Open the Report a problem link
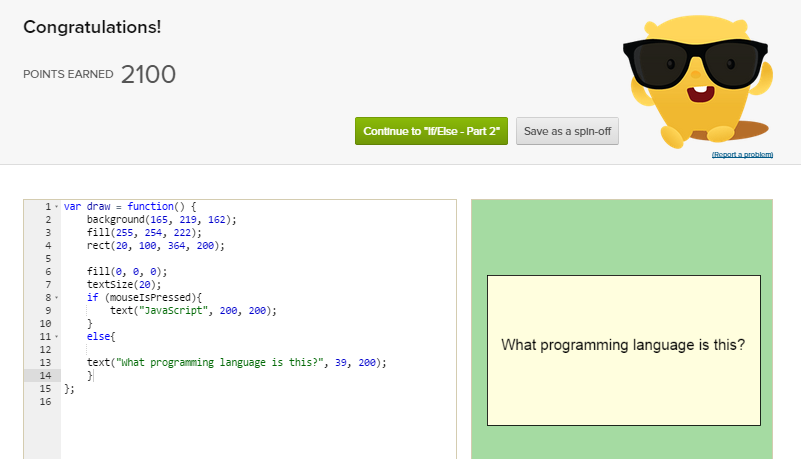This screenshot has width=801, height=459. [742, 155]
